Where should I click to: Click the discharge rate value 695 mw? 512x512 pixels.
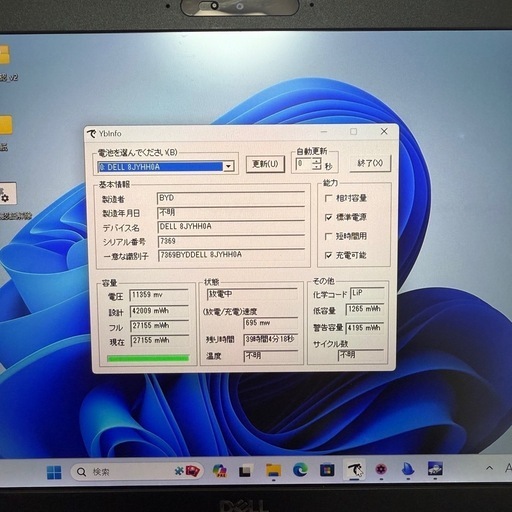pos(270,323)
